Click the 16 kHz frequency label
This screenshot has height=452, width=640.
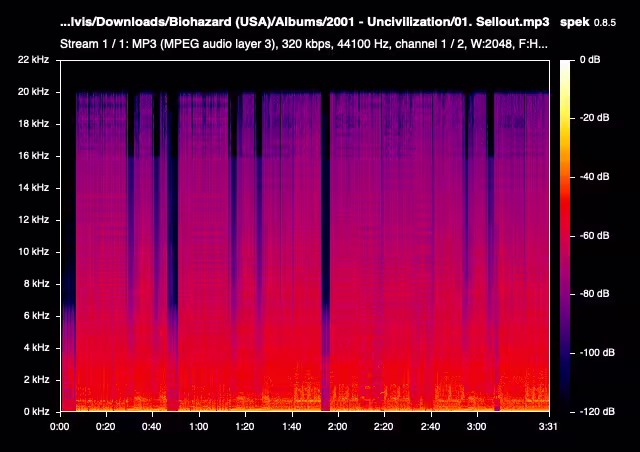(33, 156)
